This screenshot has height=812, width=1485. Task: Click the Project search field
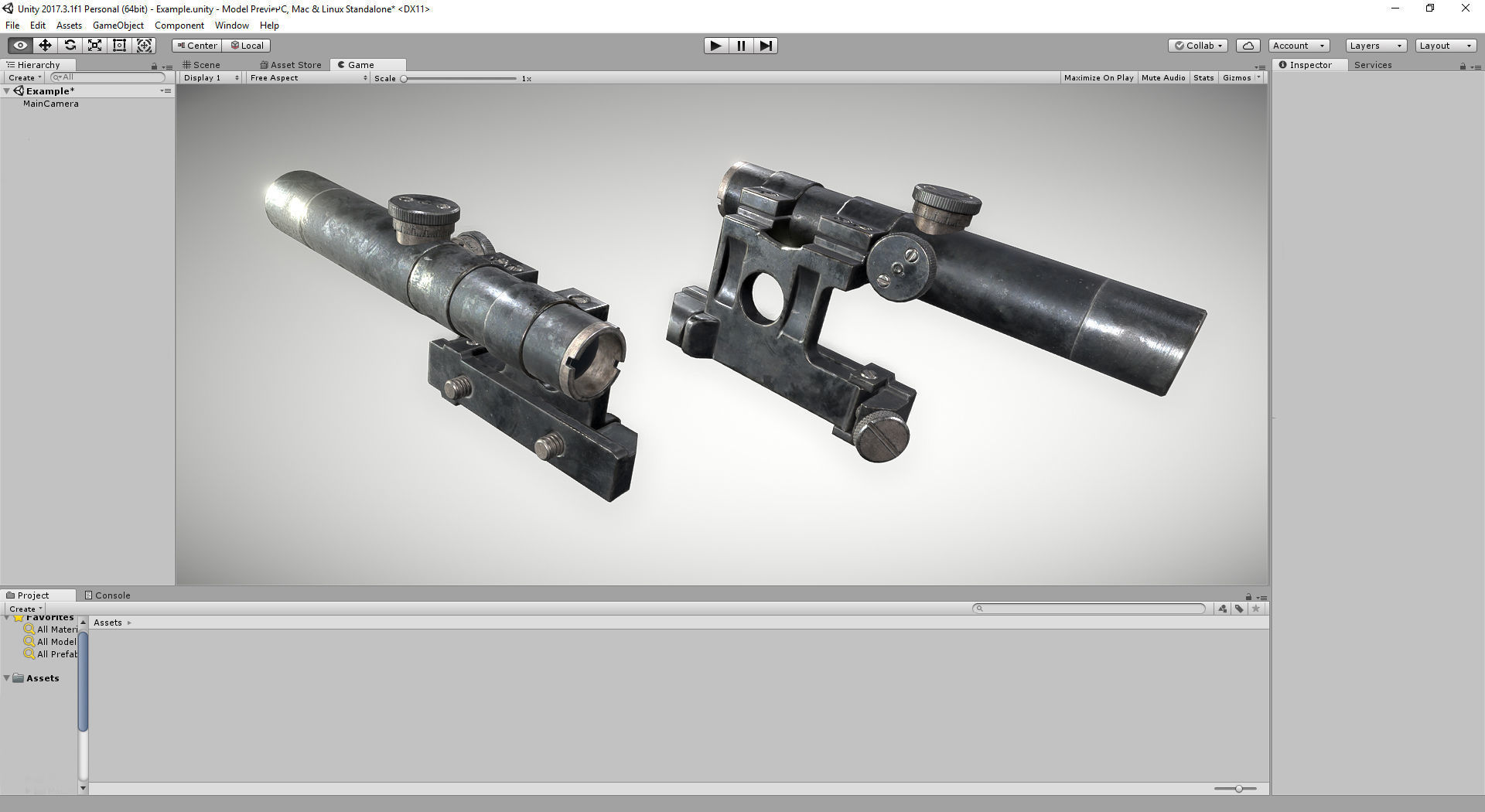point(1089,609)
